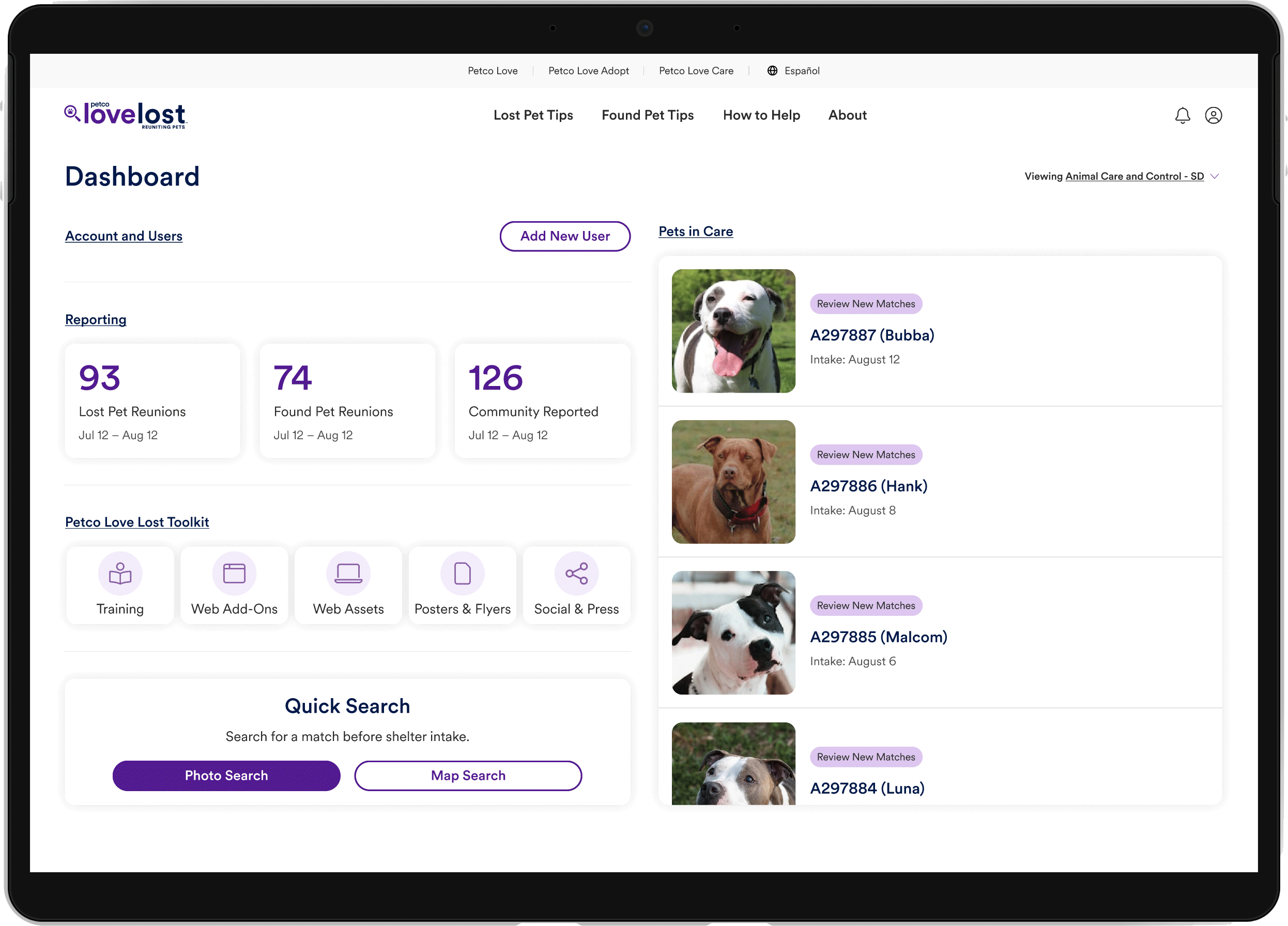Open the user profile icon

coord(1213,115)
